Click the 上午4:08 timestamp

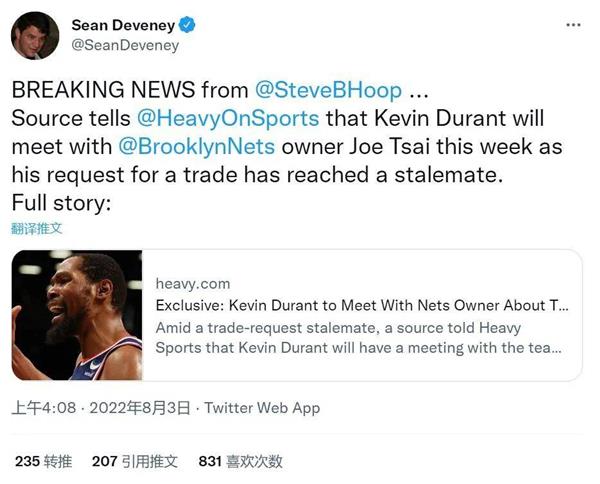click(44, 408)
